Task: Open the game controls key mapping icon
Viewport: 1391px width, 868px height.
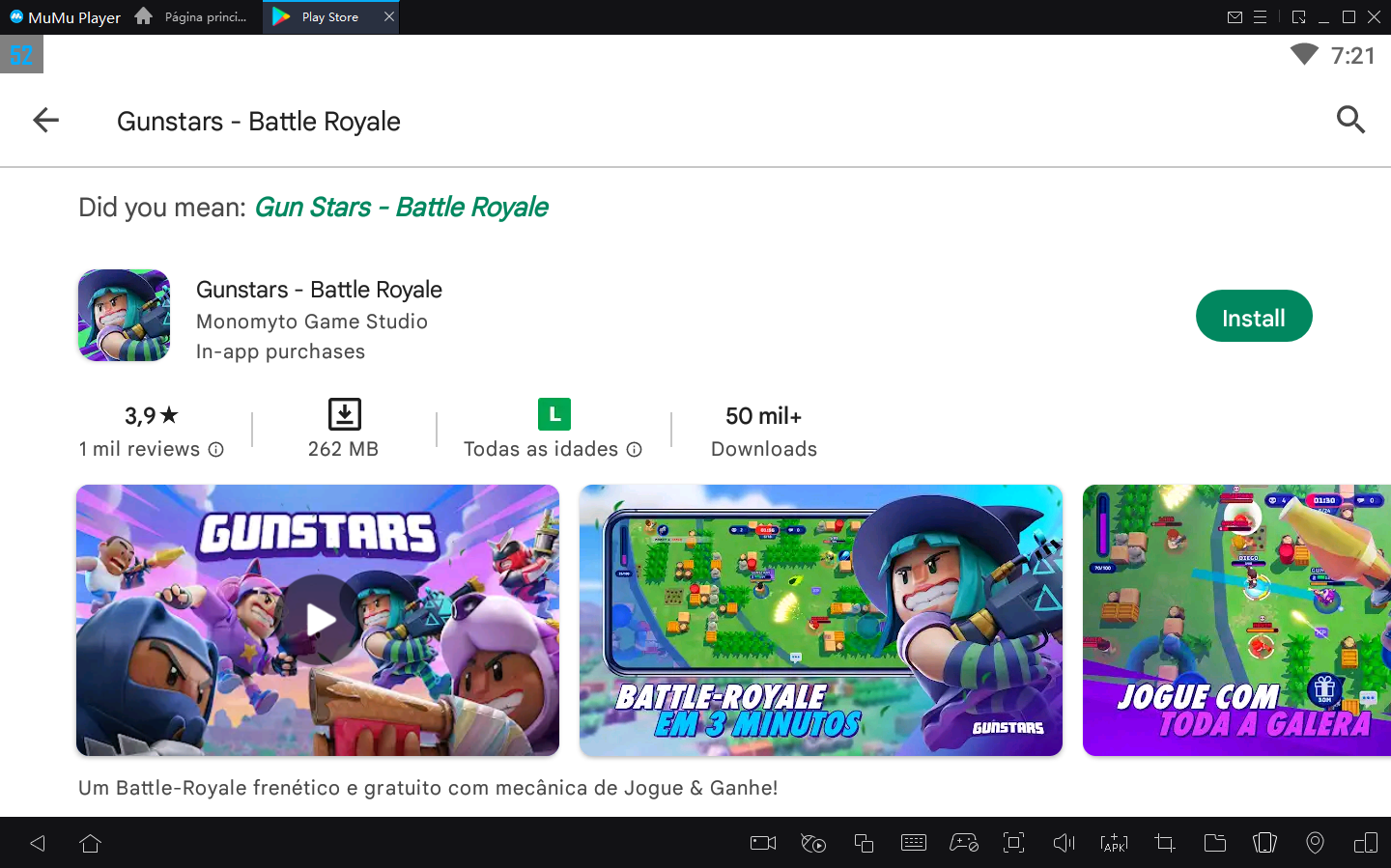Action: point(963,843)
